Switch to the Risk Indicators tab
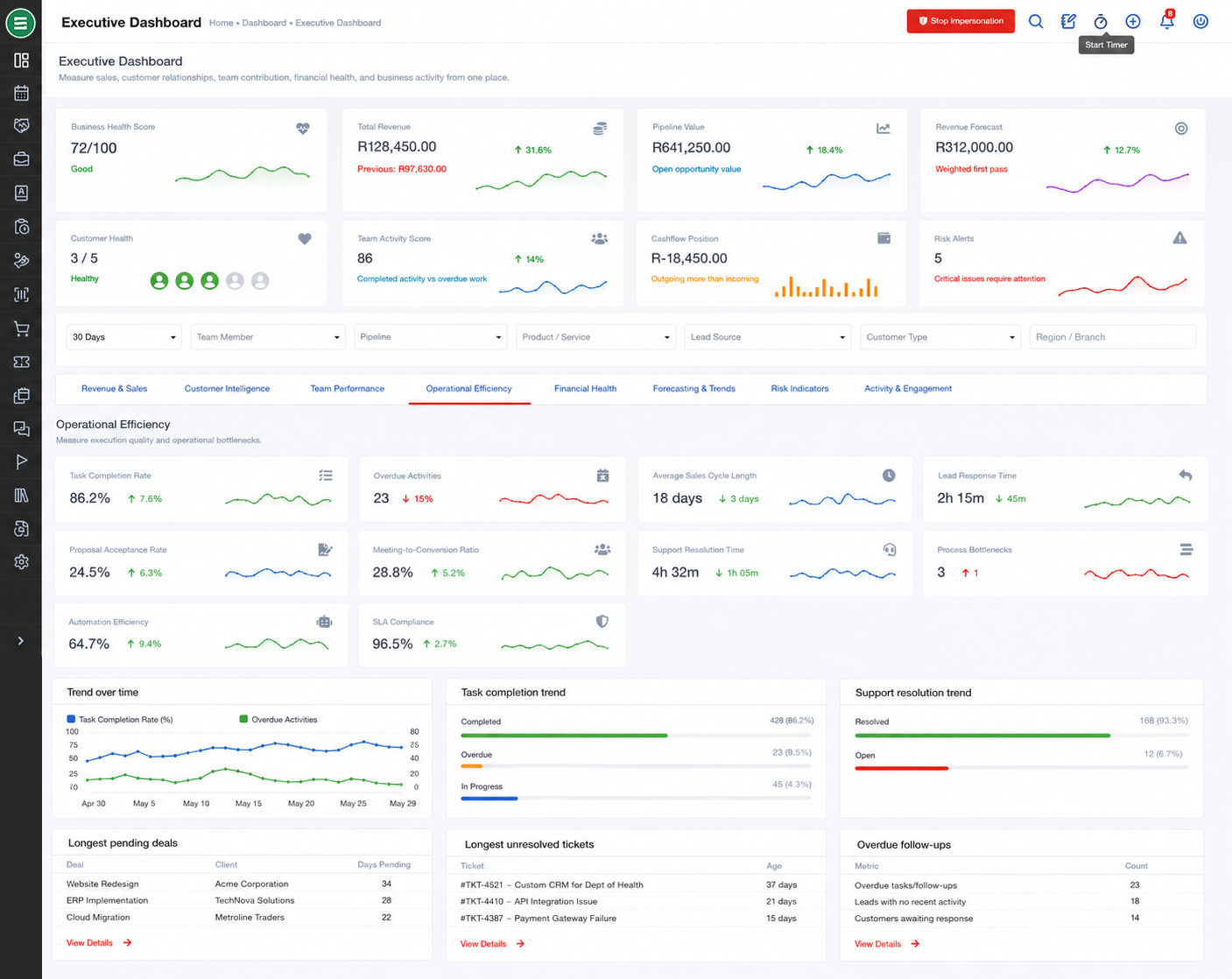This screenshot has width=1232, height=979. point(799,389)
